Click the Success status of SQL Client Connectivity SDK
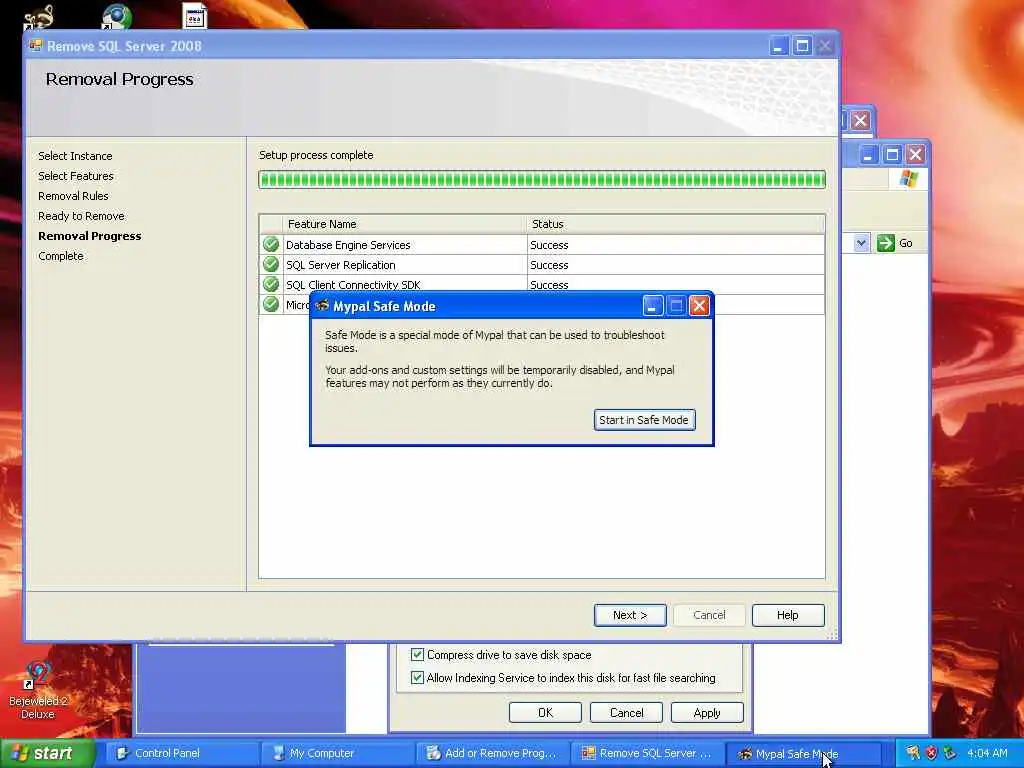Viewport: 1024px width, 768px height. click(549, 285)
